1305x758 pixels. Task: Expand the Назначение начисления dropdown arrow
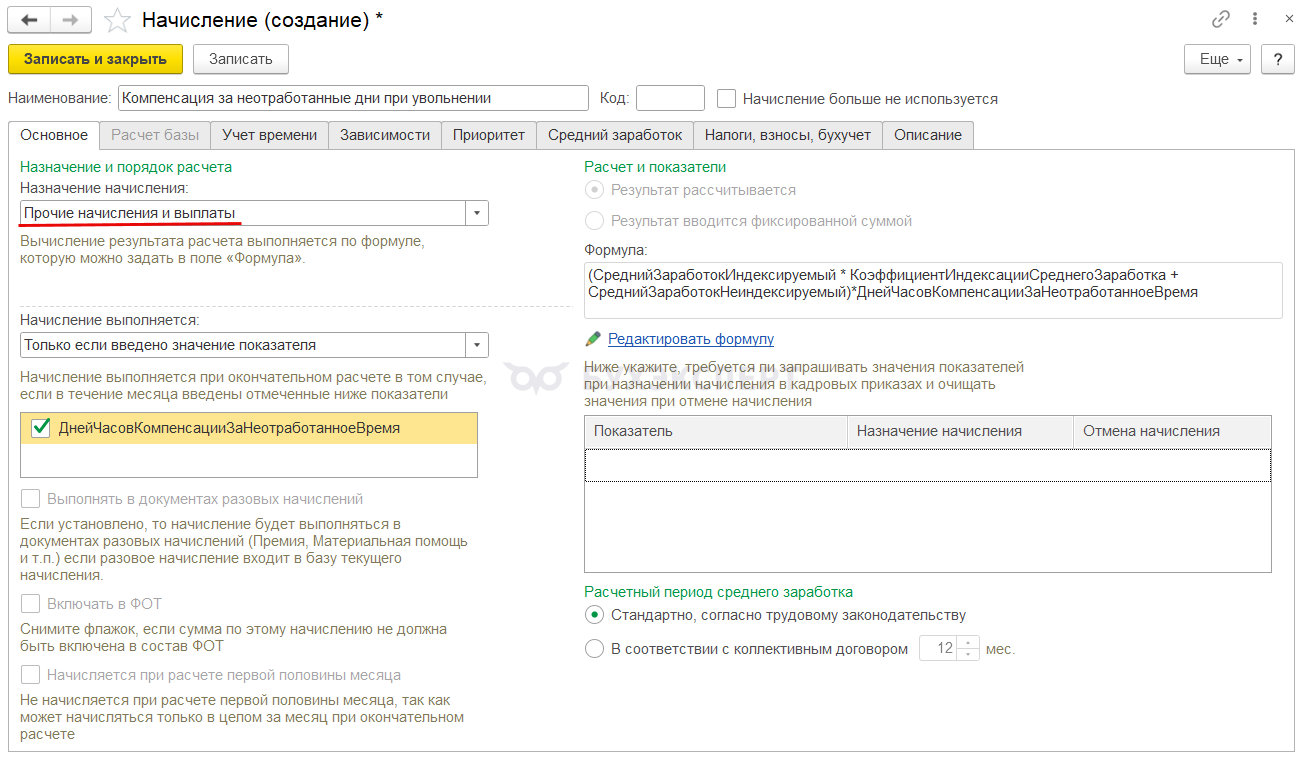click(477, 213)
